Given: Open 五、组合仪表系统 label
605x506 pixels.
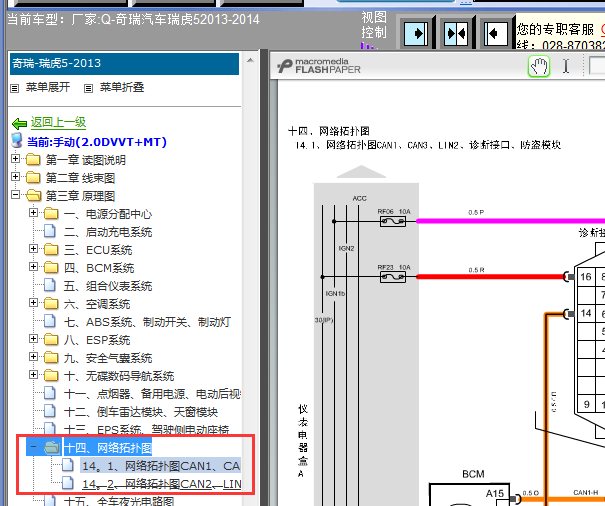Looking at the screenshot, I should point(108,286).
